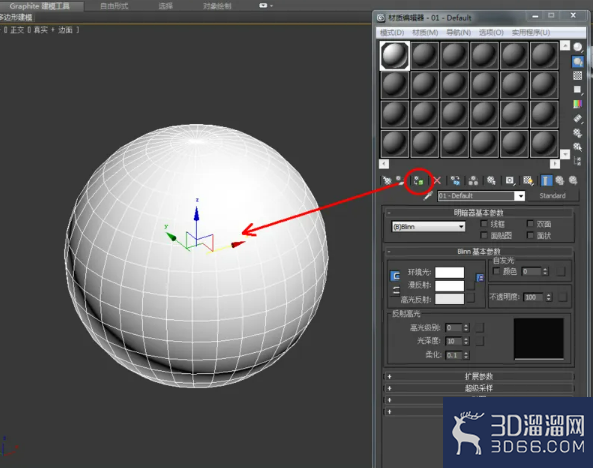Enable the 线框 wireframe checkbox
Image resolution: width=593 pixels, height=468 pixels.
[483, 224]
